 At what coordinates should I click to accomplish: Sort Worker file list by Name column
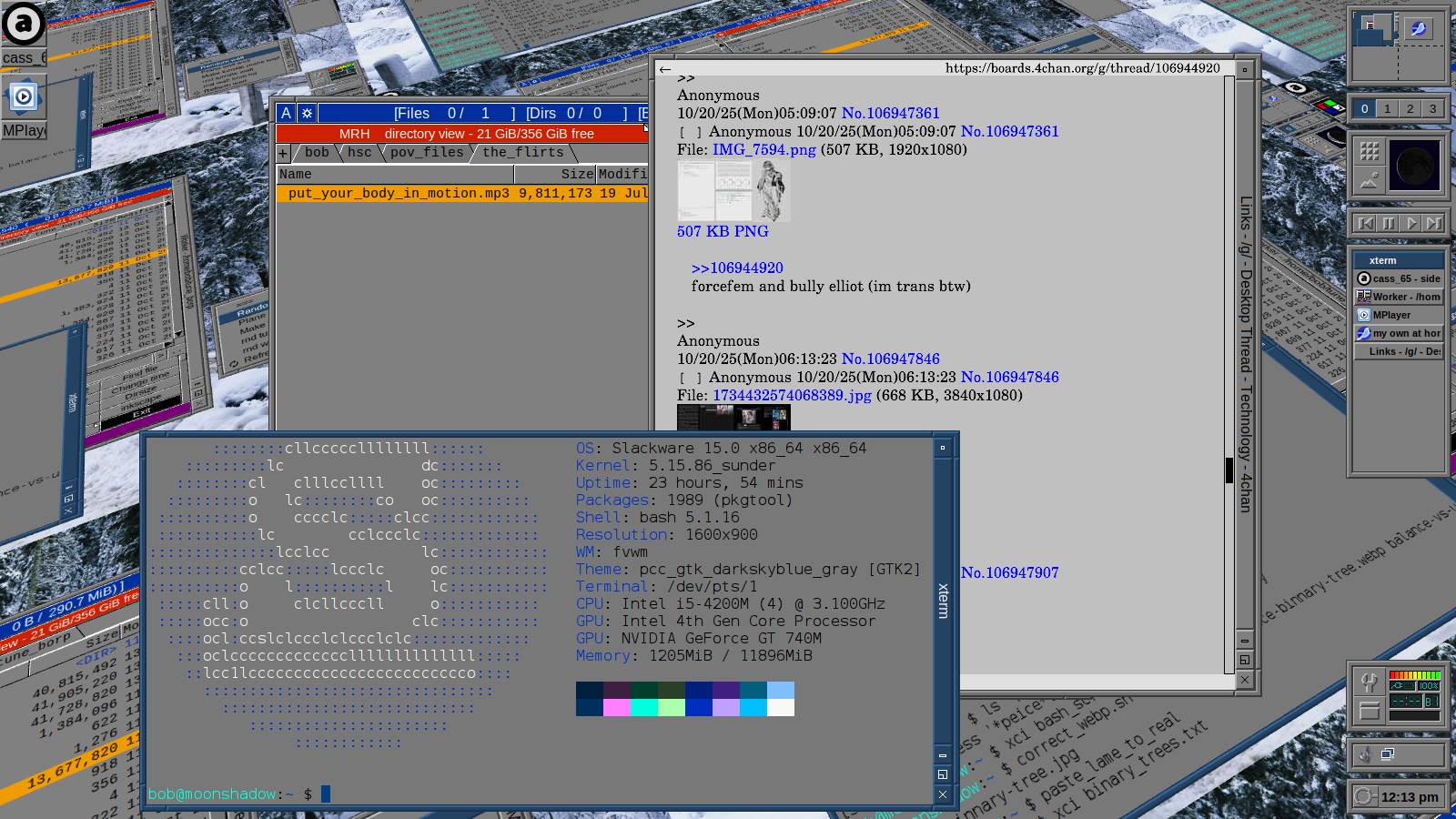[x=395, y=174]
